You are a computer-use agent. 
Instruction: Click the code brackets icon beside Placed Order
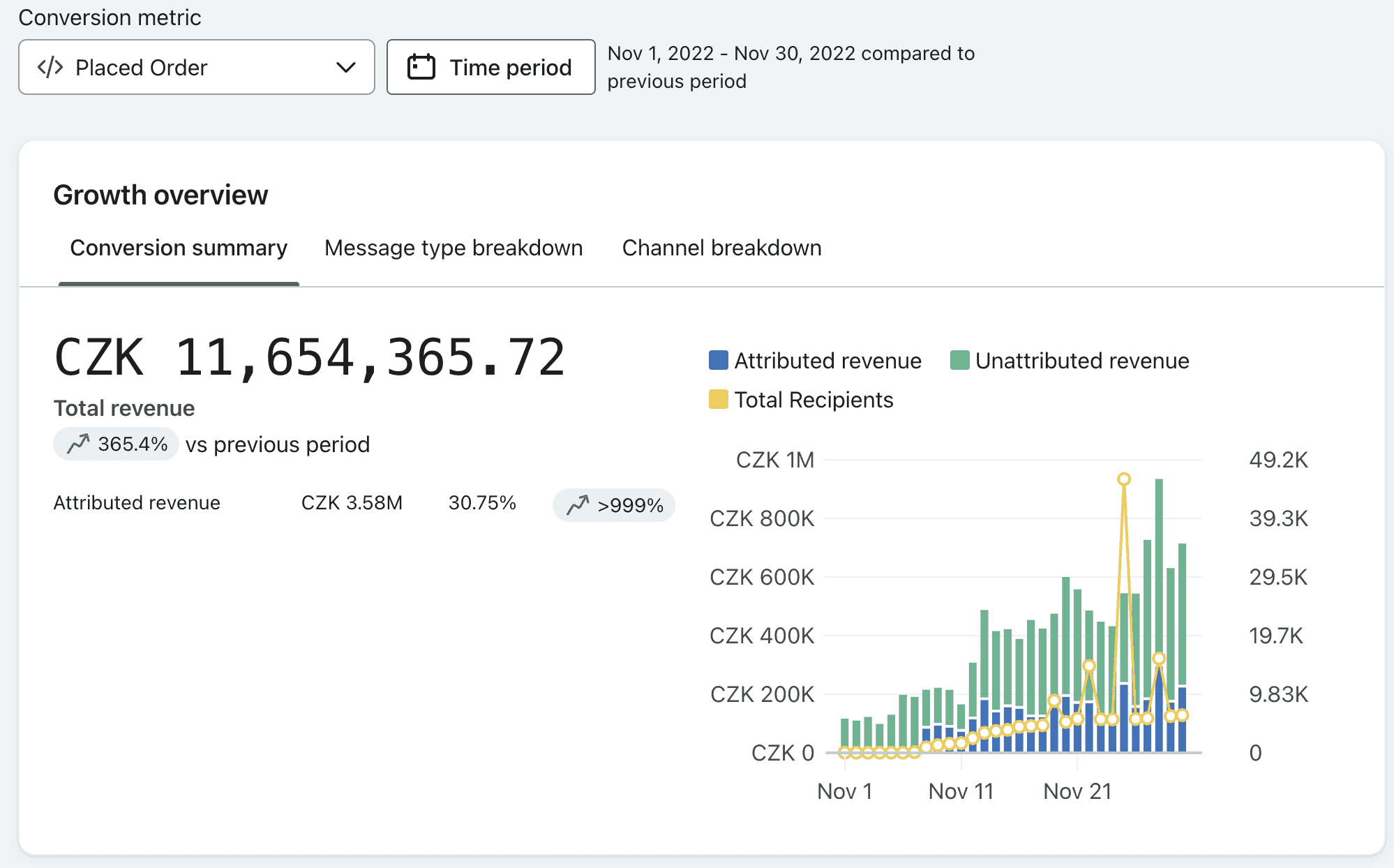pyautogui.click(x=50, y=67)
